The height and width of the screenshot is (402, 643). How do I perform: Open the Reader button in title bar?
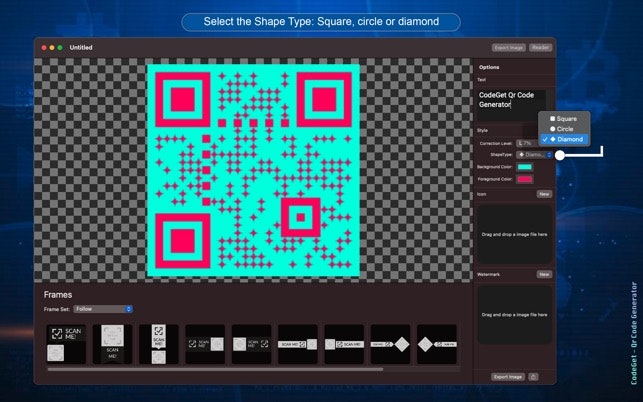click(540, 48)
